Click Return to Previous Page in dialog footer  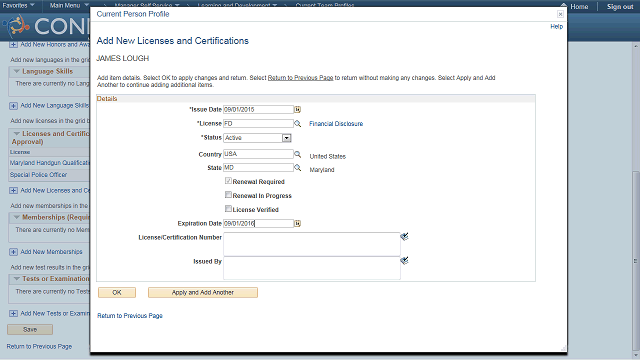tap(130, 316)
